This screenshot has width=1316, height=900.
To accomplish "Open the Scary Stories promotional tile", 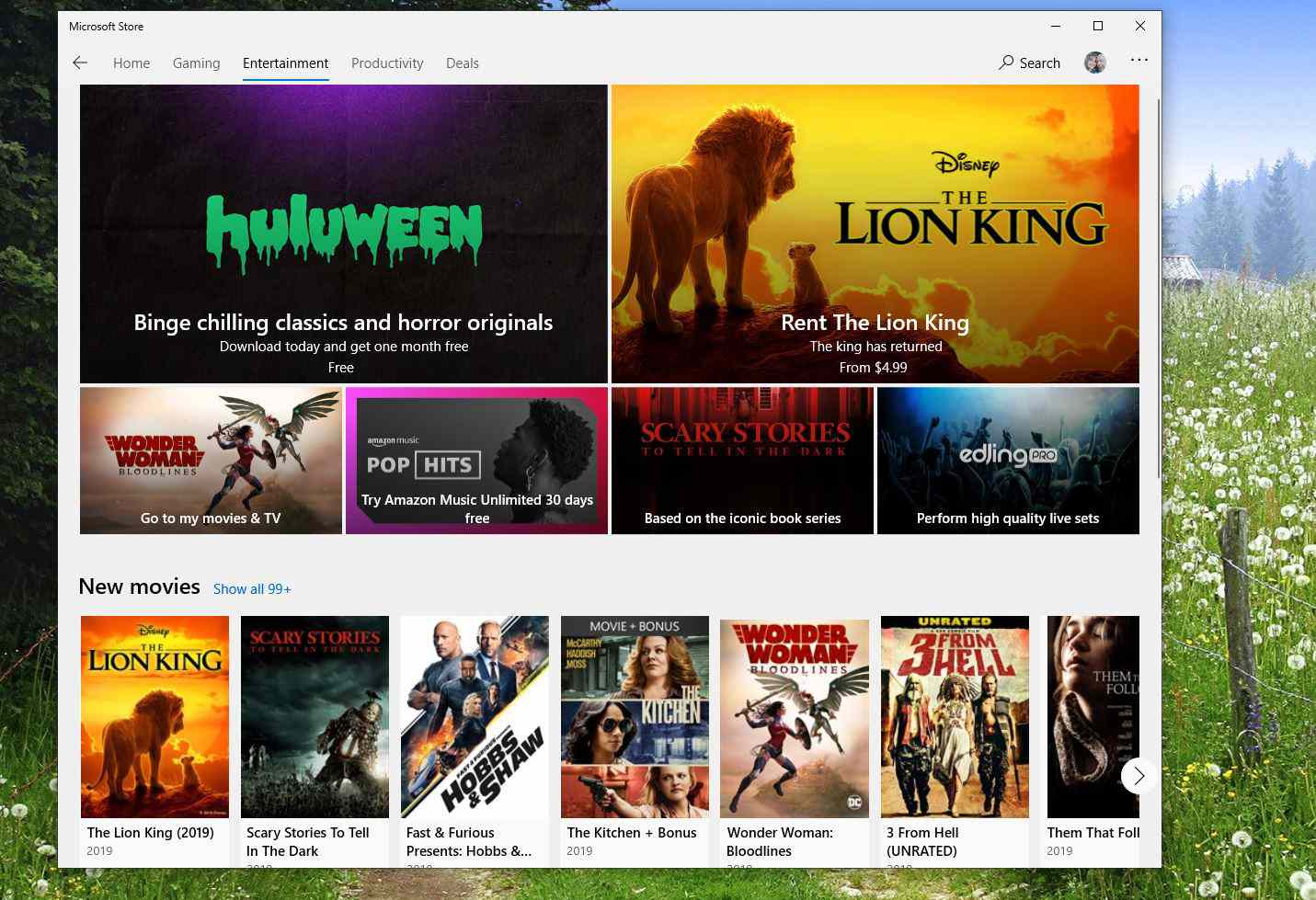I will point(742,461).
